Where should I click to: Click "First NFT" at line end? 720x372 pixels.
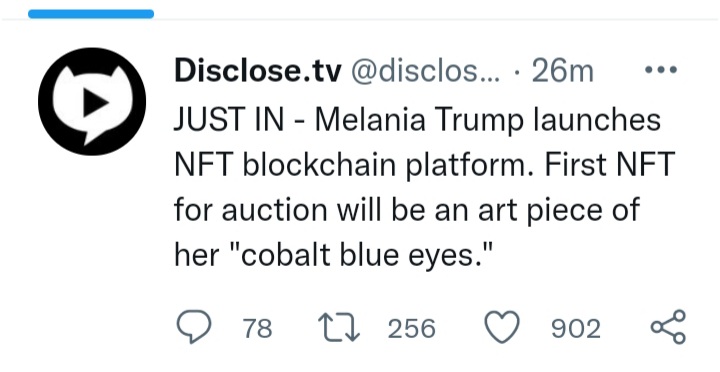click(x=610, y=164)
